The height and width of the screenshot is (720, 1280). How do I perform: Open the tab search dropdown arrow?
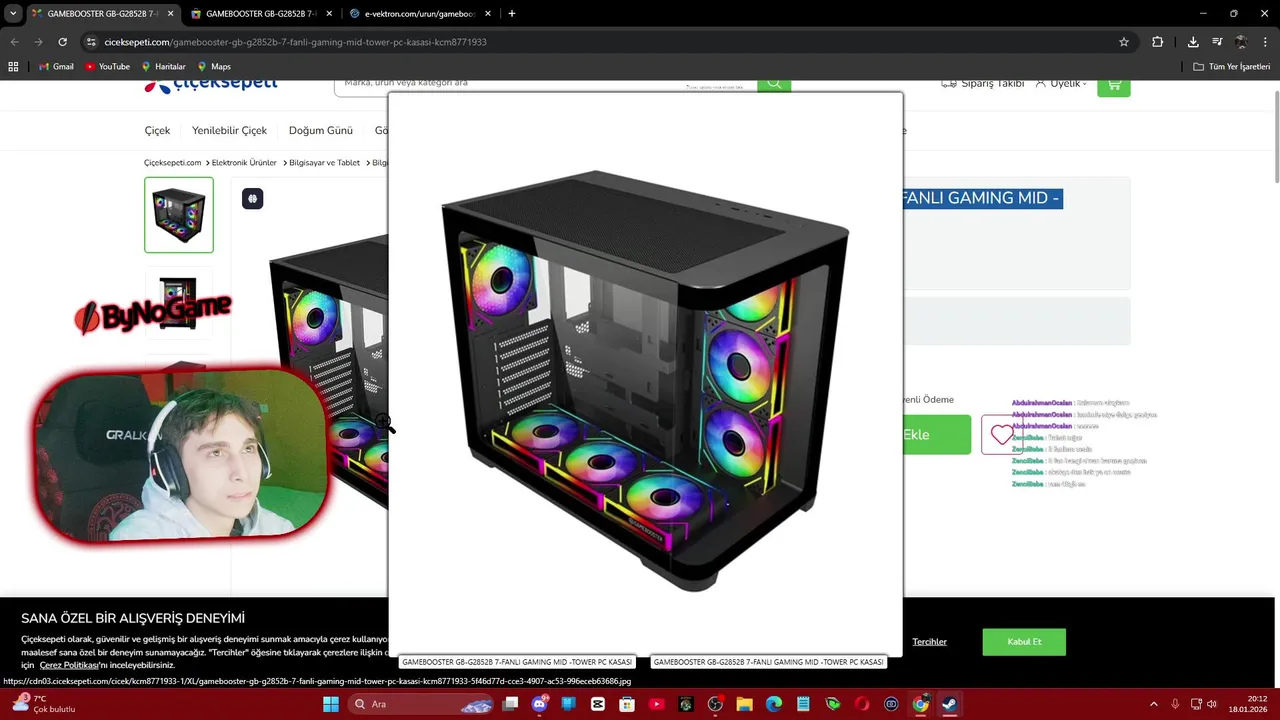point(13,14)
